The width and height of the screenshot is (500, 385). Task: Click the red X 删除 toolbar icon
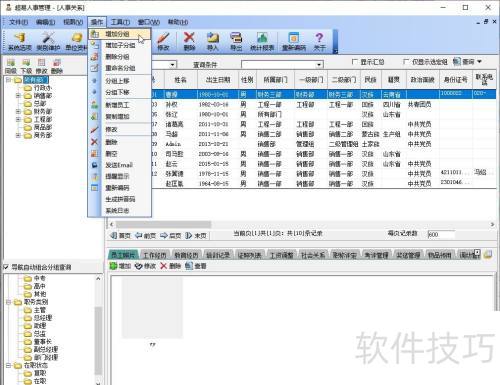189,42
